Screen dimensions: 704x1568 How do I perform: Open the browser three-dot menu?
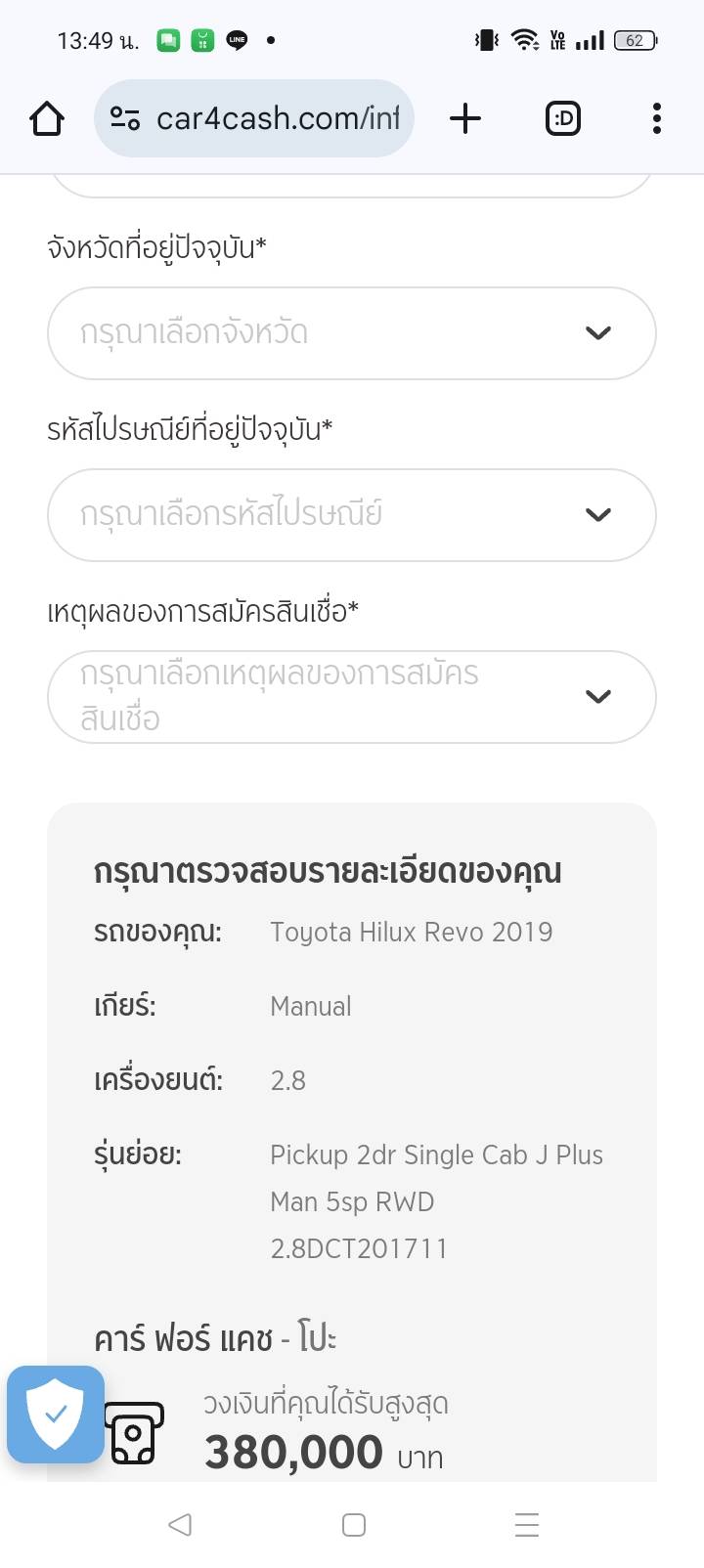tap(656, 119)
